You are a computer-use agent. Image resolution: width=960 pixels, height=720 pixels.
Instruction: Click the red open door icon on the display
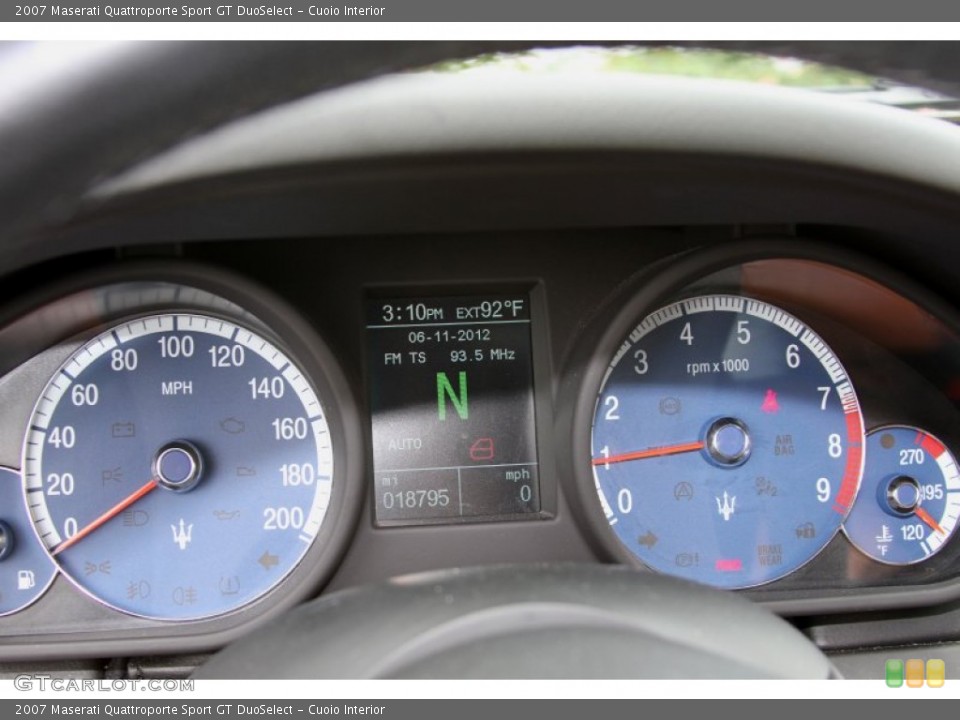(x=482, y=449)
